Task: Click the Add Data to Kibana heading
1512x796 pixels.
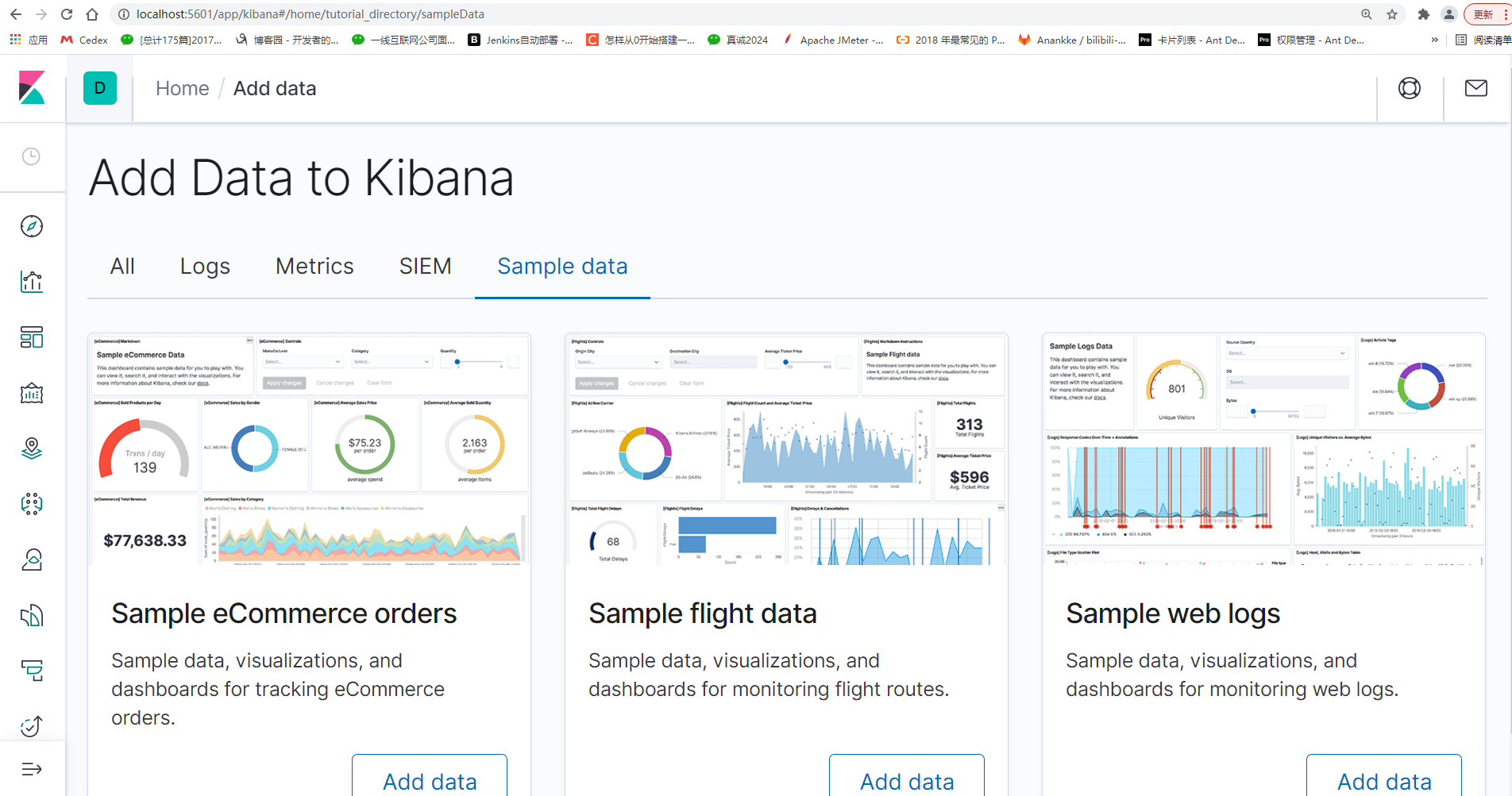Action: tap(302, 178)
